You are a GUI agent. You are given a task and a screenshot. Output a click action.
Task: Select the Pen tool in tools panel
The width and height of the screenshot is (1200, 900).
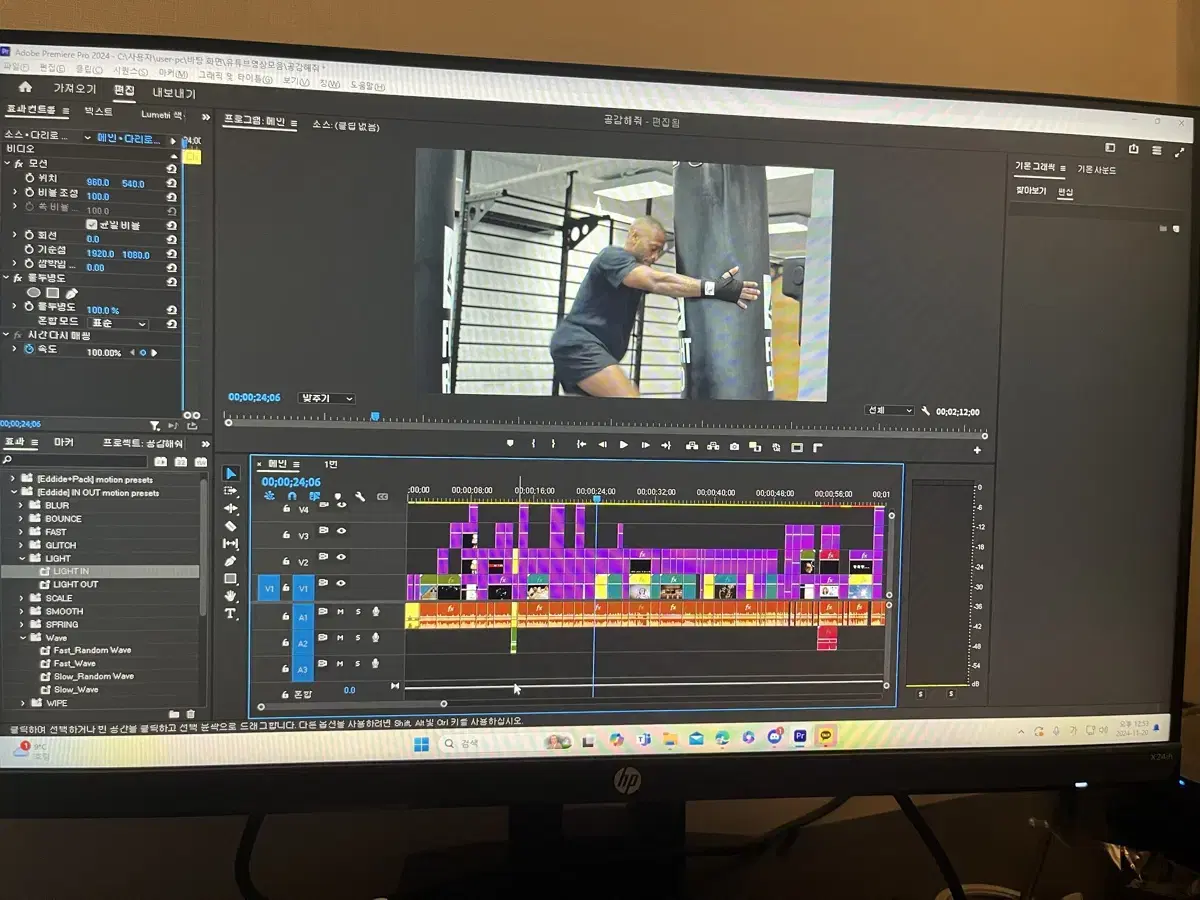pyautogui.click(x=231, y=561)
